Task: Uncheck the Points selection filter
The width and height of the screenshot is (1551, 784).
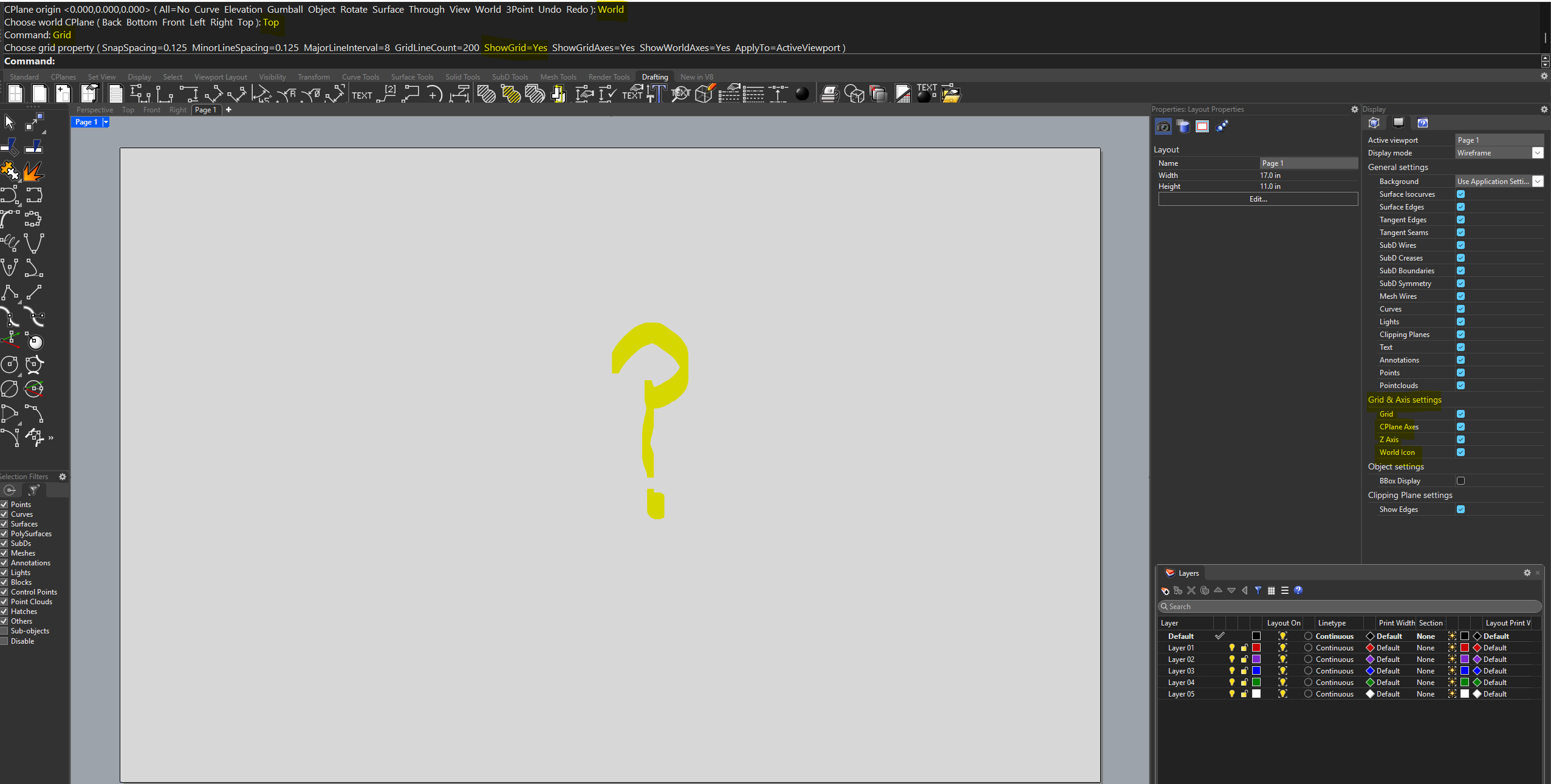Action: pyautogui.click(x=4, y=505)
